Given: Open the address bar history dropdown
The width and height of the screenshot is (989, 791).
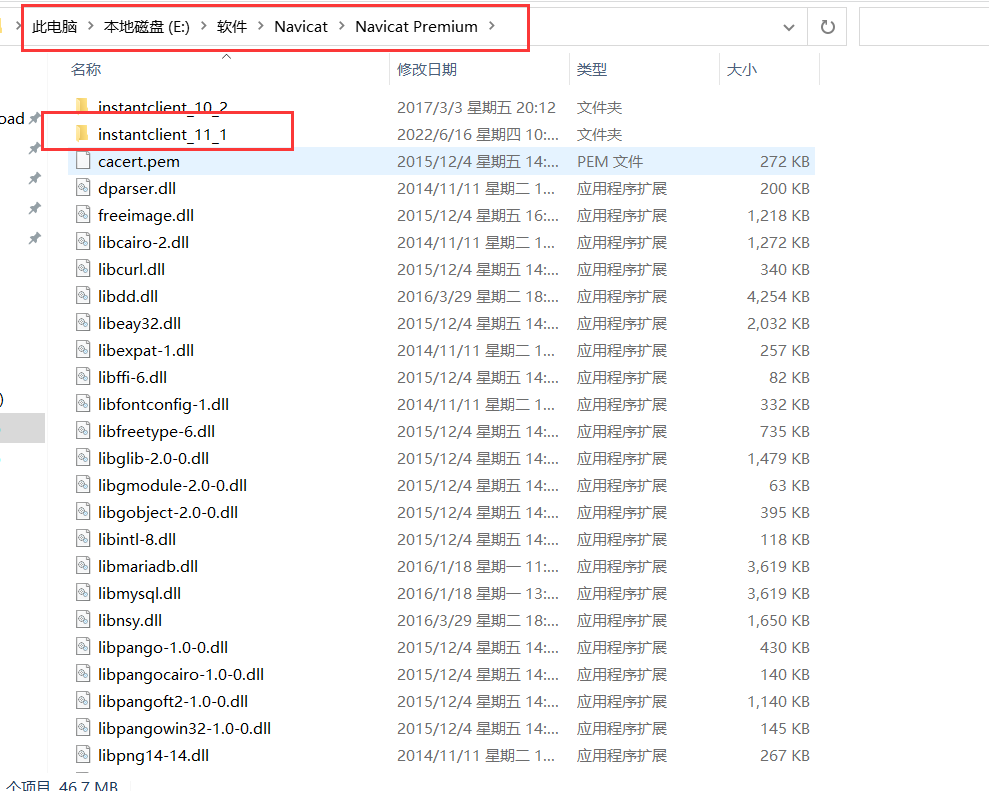Looking at the screenshot, I should click(788, 27).
